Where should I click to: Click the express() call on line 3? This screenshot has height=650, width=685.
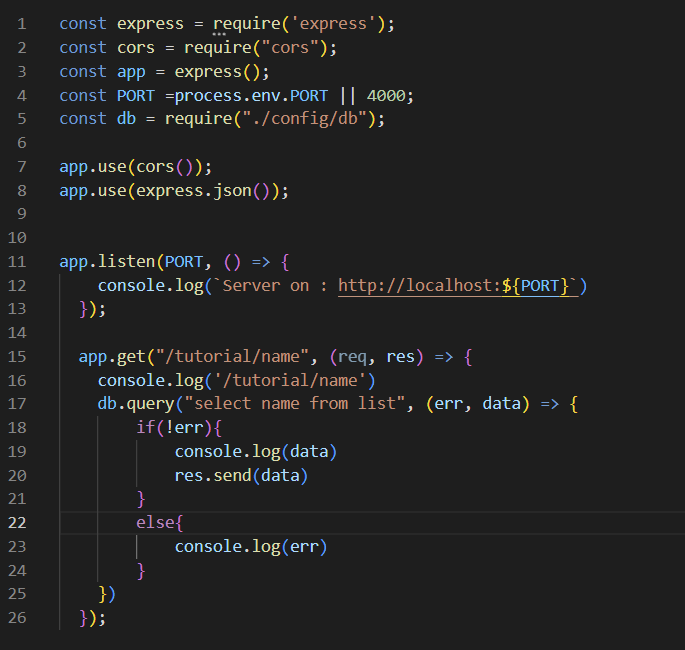tap(218, 72)
